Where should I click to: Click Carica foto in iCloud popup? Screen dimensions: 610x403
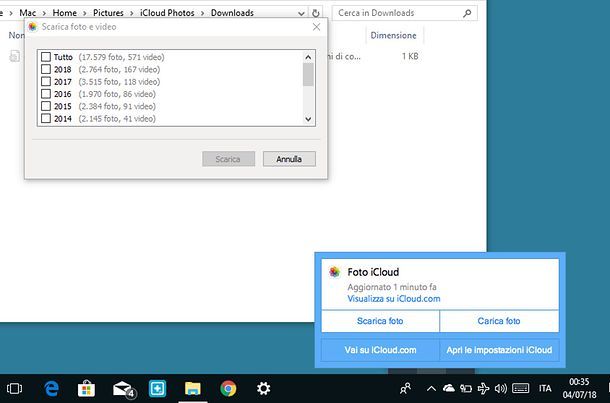click(499, 321)
